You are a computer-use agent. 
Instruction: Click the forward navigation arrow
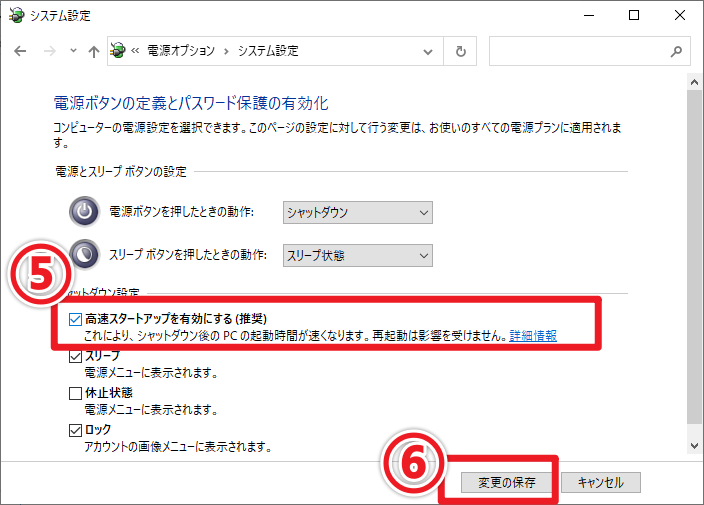48,51
